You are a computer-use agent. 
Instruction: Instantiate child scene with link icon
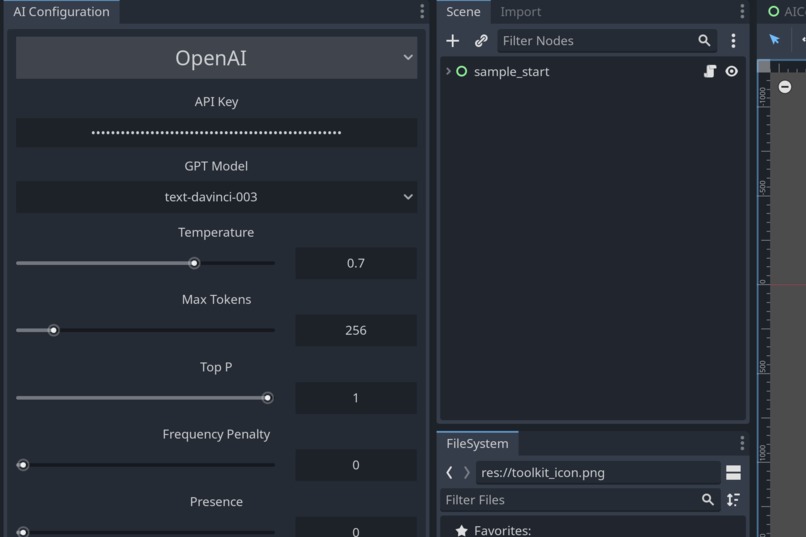[481, 41]
